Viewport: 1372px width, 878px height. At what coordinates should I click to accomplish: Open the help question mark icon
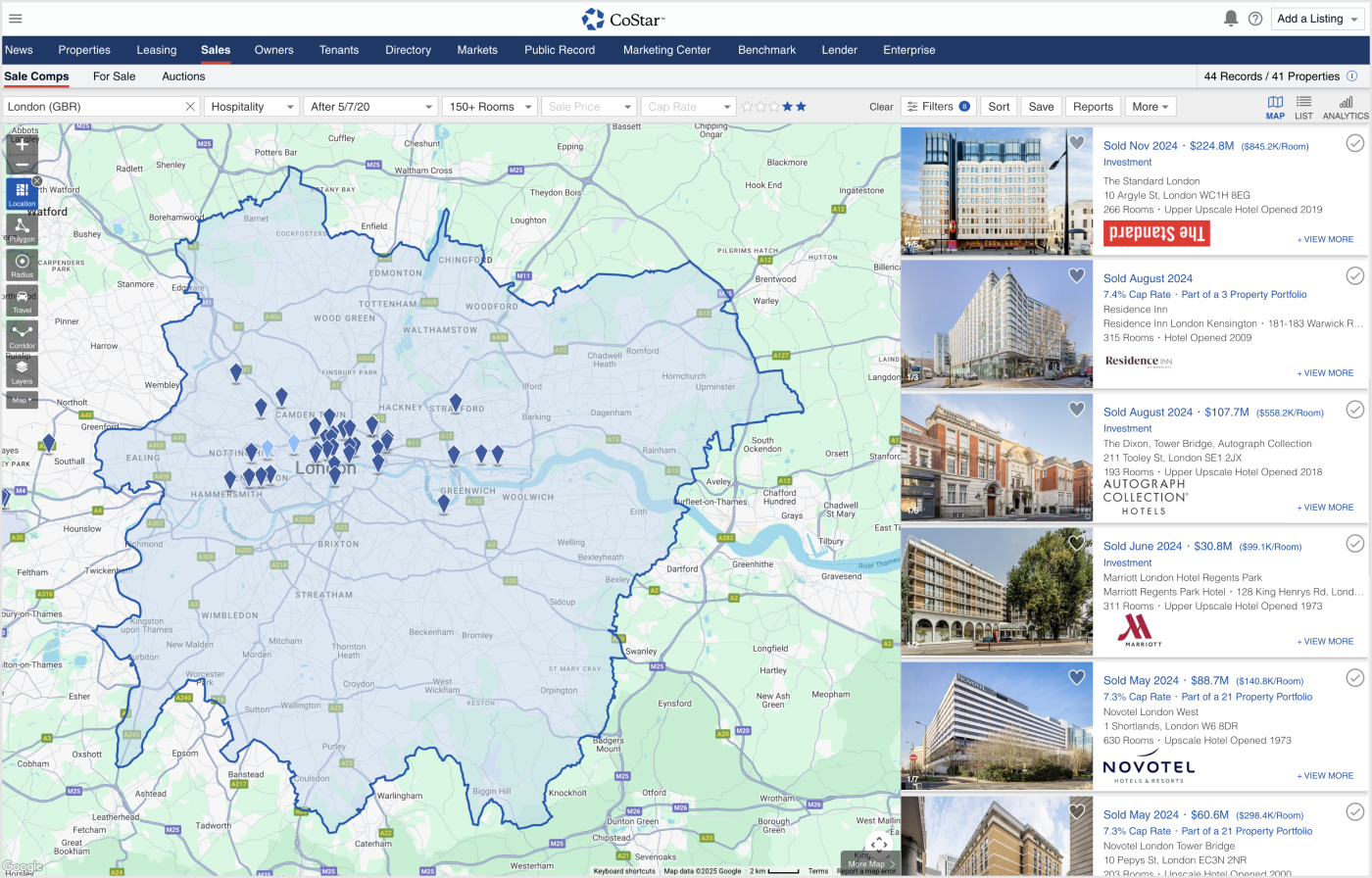[1255, 19]
